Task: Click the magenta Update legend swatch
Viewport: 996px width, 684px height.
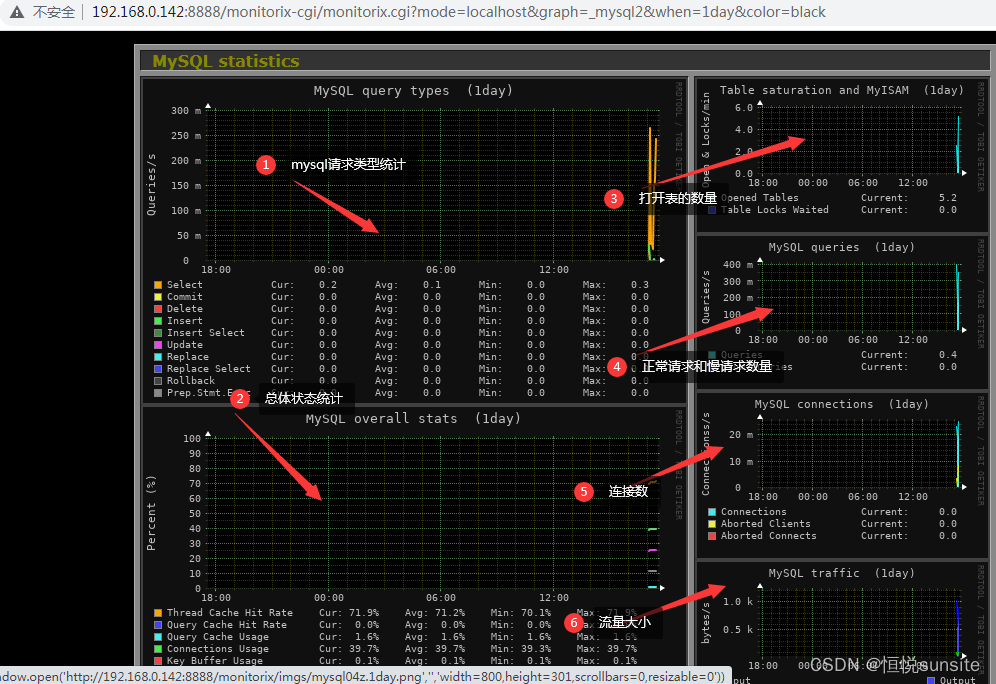Action: click(x=158, y=345)
